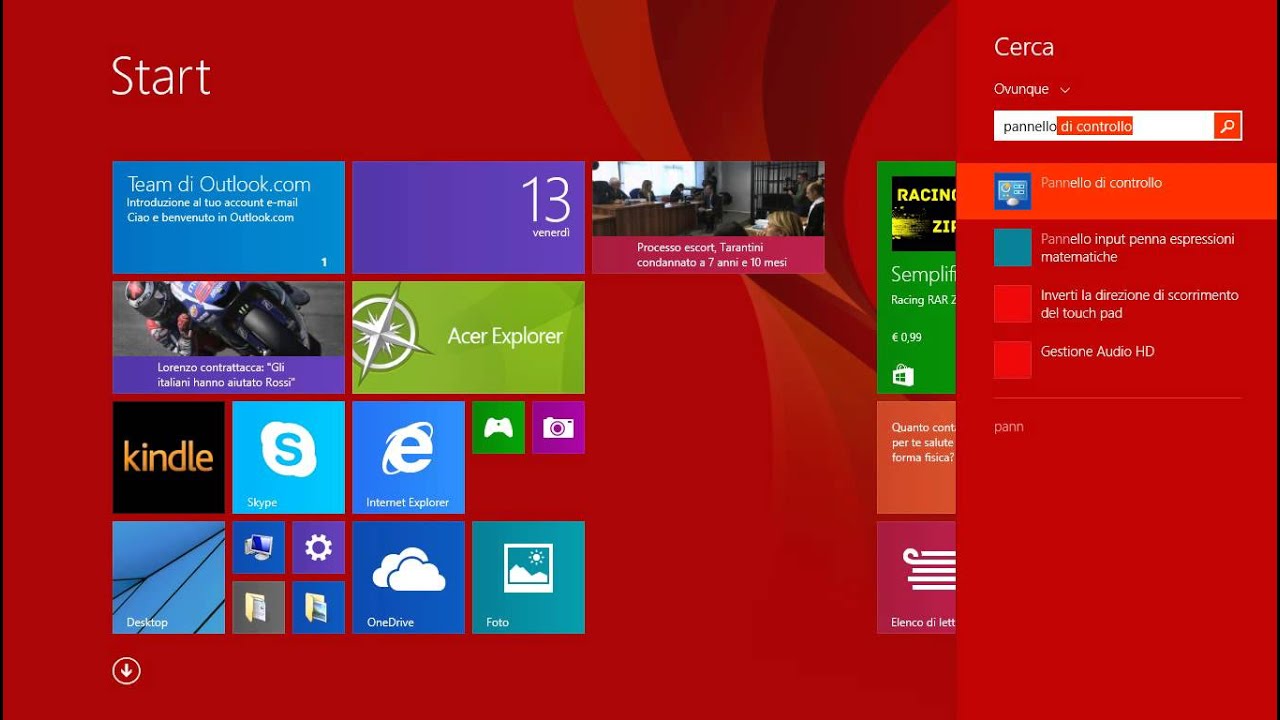
Task: Click inside the search text field
Action: [x=1104, y=126]
